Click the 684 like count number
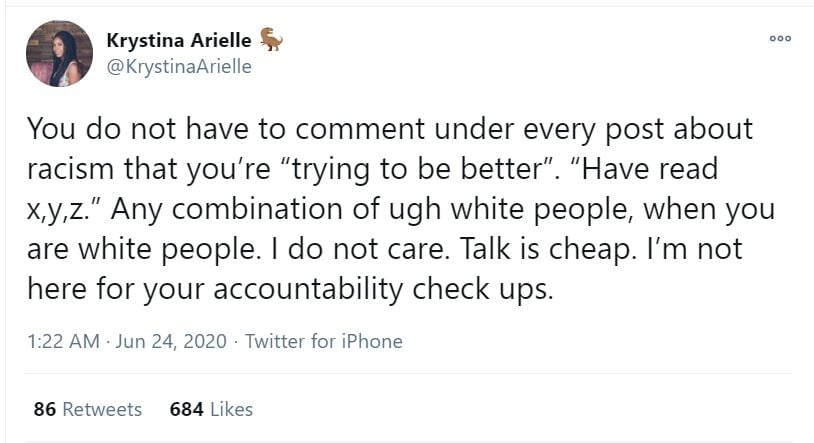The width and height of the screenshot is (814, 443). pyautogui.click(x=187, y=409)
